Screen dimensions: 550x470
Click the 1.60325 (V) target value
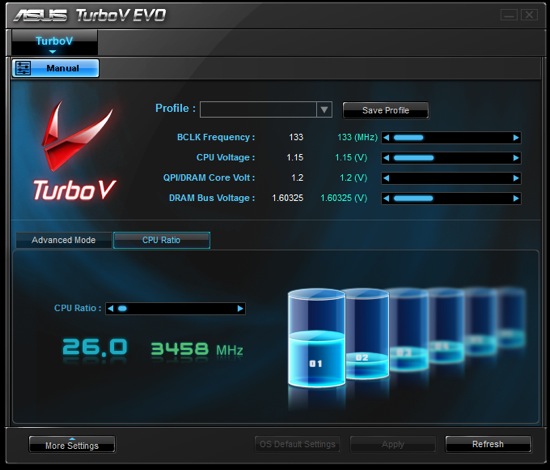pyautogui.click(x=344, y=198)
